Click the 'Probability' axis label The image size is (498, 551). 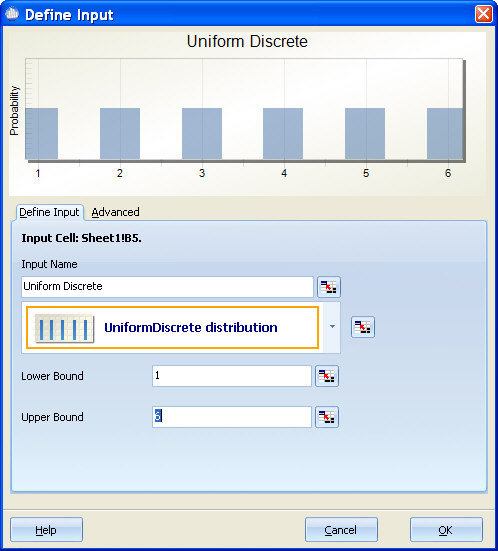tap(14, 111)
